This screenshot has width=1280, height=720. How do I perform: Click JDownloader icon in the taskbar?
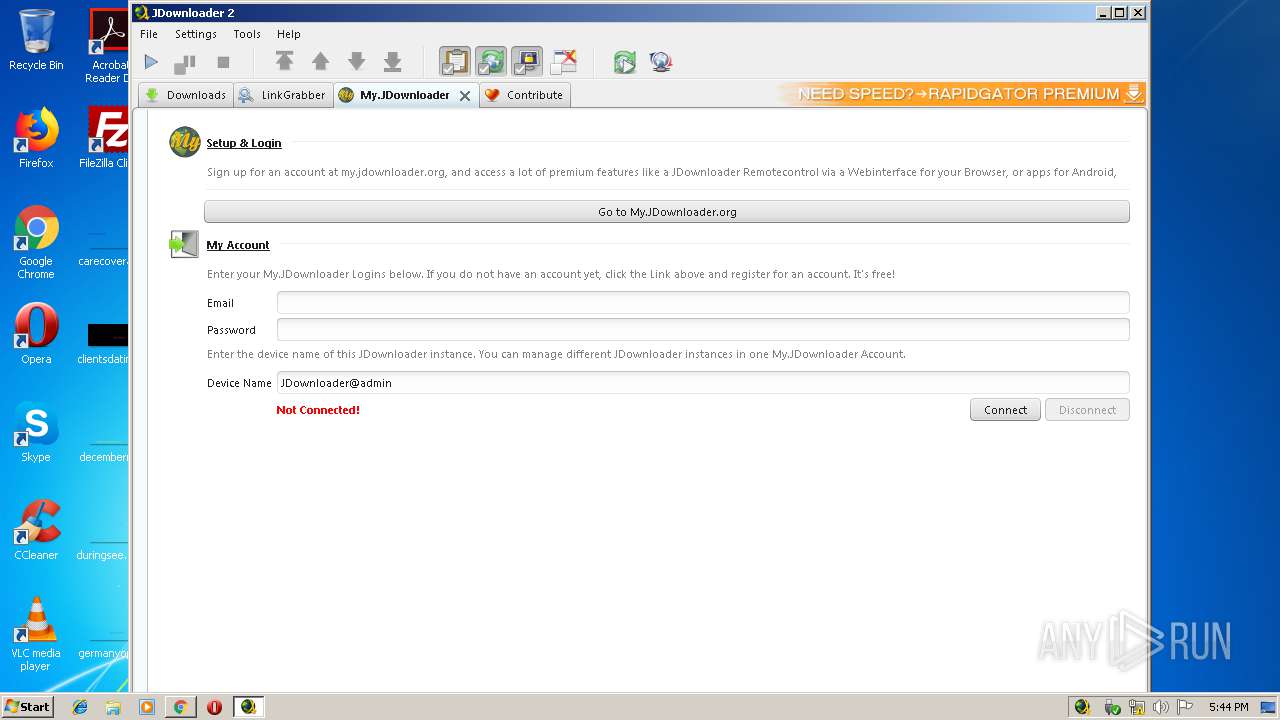click(x=248, y=707)
